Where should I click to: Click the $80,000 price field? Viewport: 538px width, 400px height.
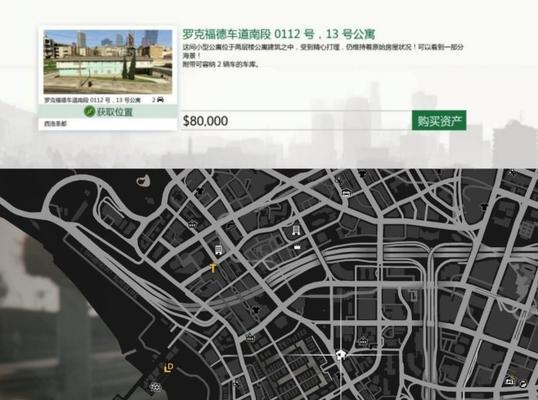(x=296, y=121)
